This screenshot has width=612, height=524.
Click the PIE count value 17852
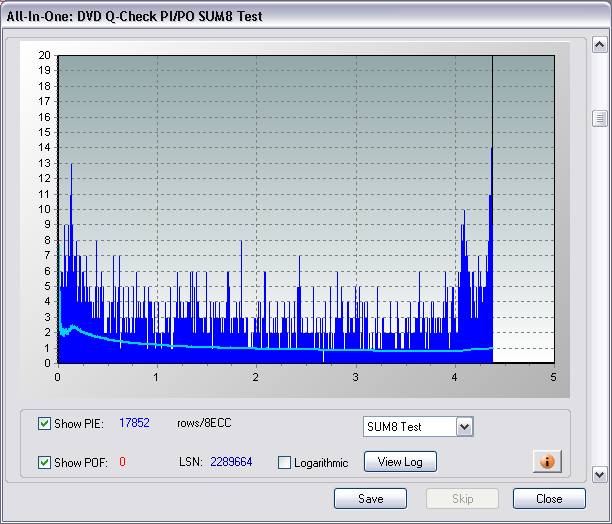click(134, 423)
